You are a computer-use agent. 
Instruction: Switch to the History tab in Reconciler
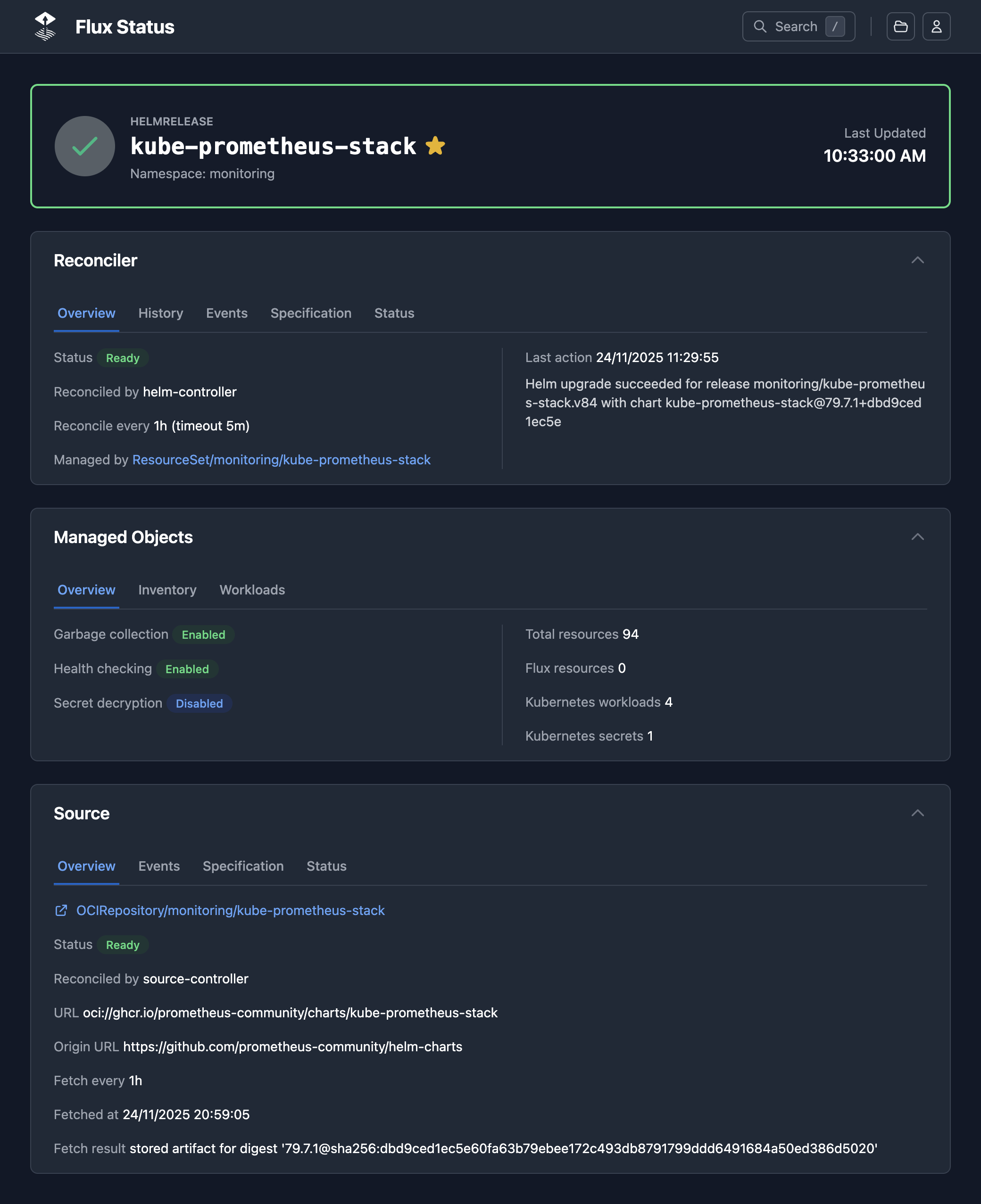point(160,313)
